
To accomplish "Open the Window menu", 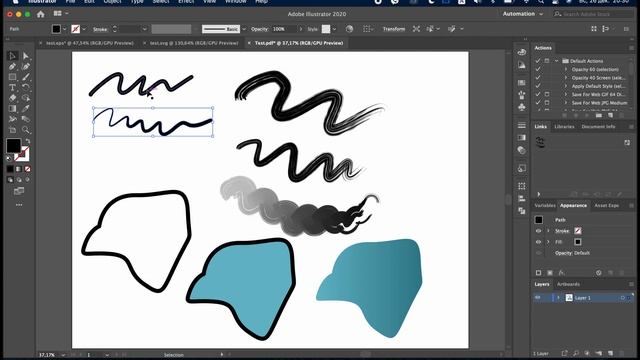I will coord(236,2).
